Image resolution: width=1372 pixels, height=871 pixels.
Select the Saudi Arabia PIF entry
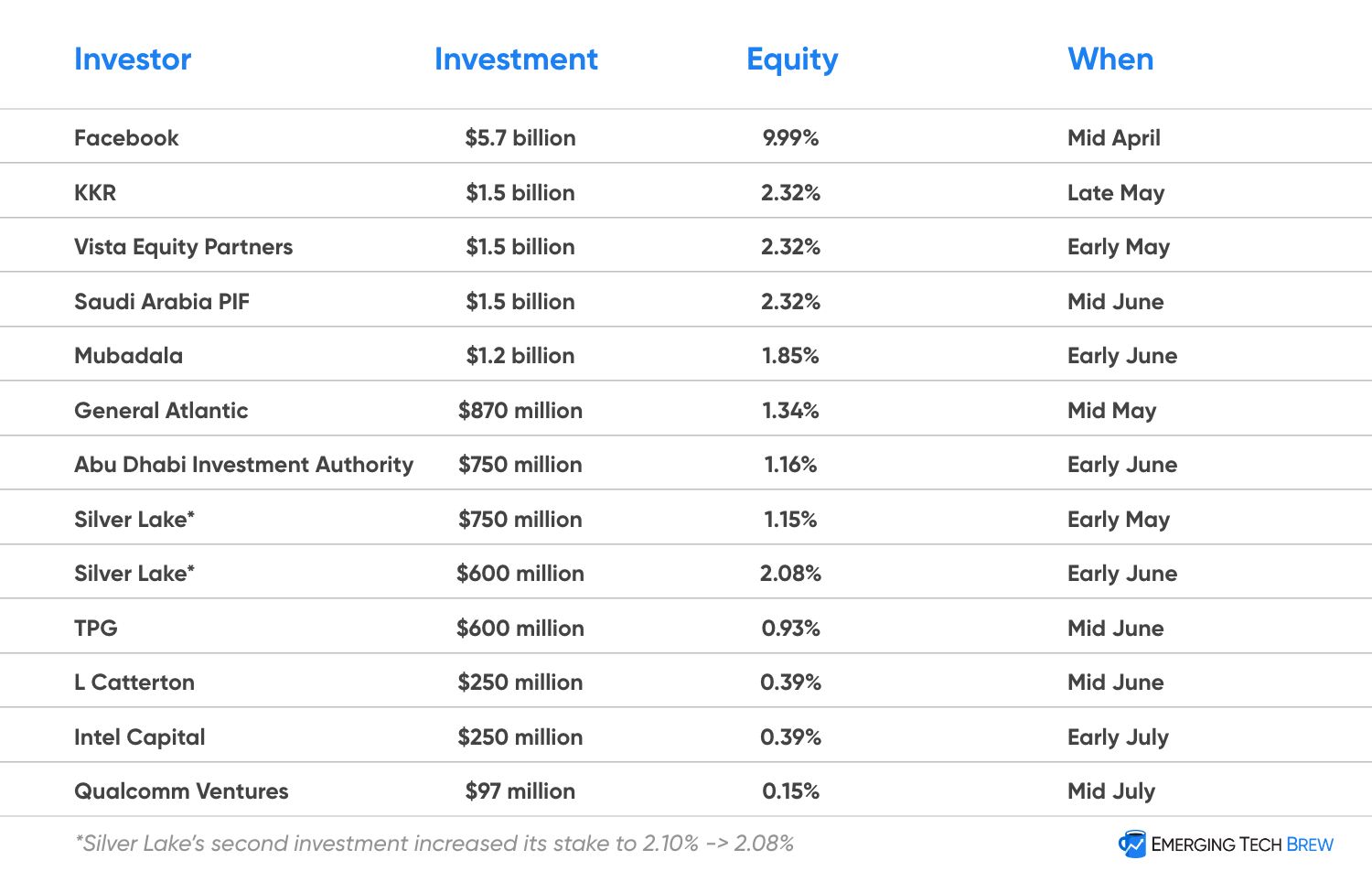pyautogui.click(x=162, y=302)
